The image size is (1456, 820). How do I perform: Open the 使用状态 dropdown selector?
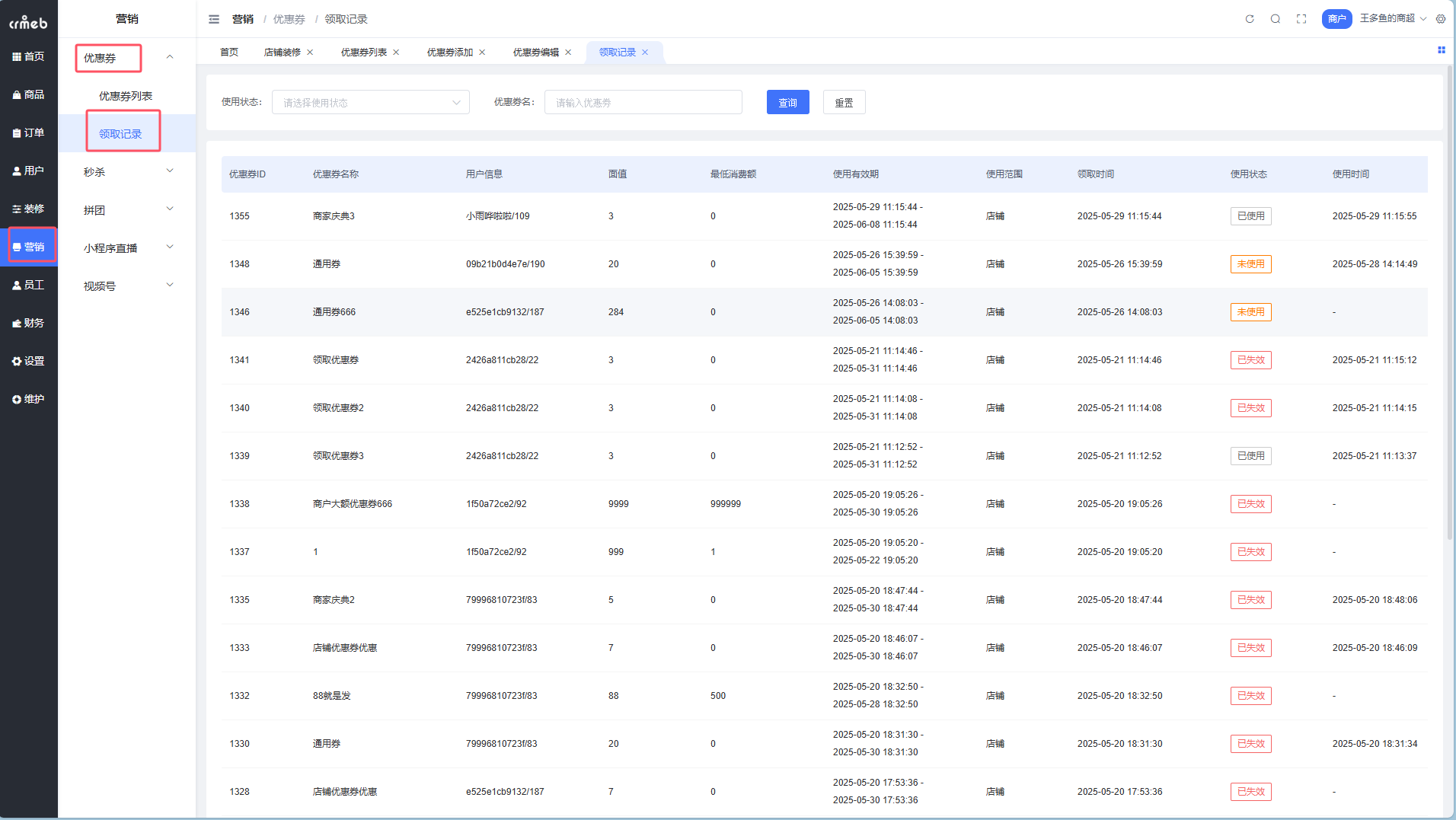coord(370,103)
